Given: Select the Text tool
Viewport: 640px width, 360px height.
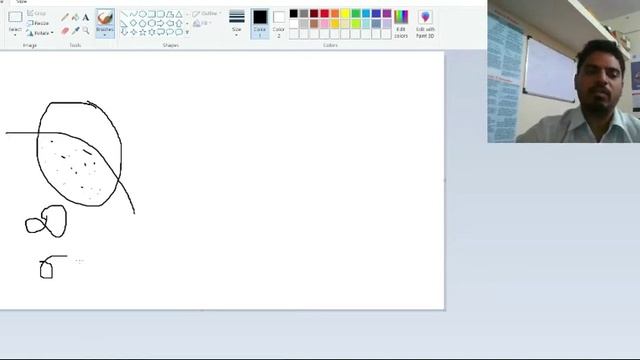Looking at the screenshot, I should click(x=86, y=17).
